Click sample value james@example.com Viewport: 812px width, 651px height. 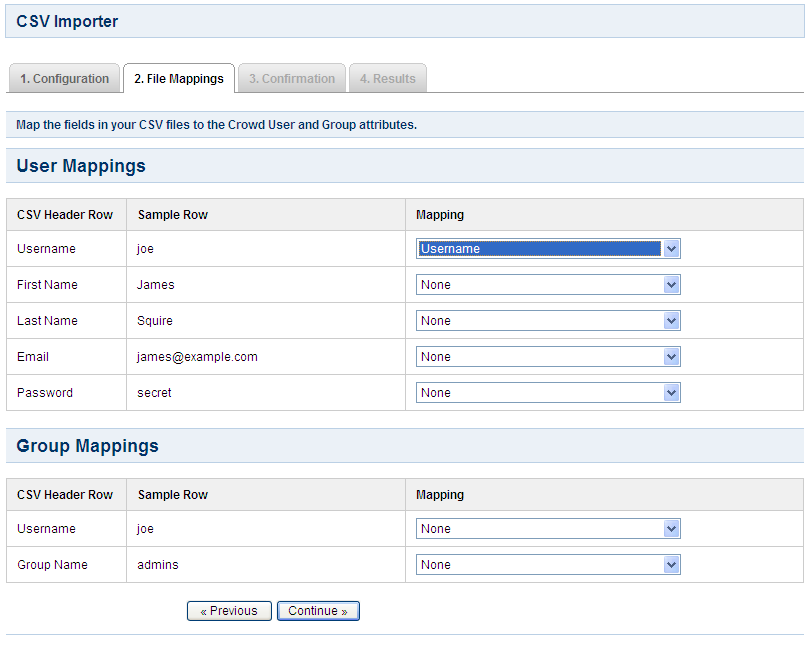[x=197, y=357]
